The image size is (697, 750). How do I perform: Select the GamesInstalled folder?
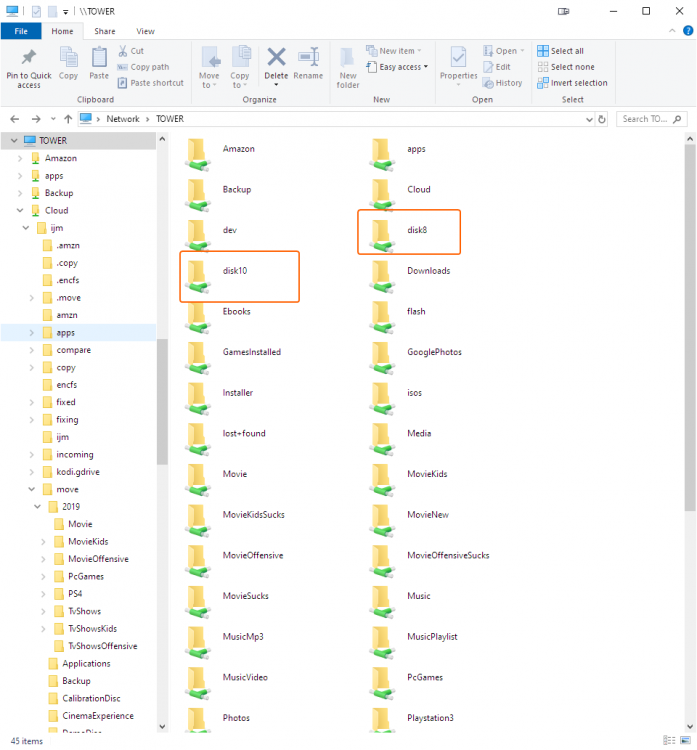252,352
